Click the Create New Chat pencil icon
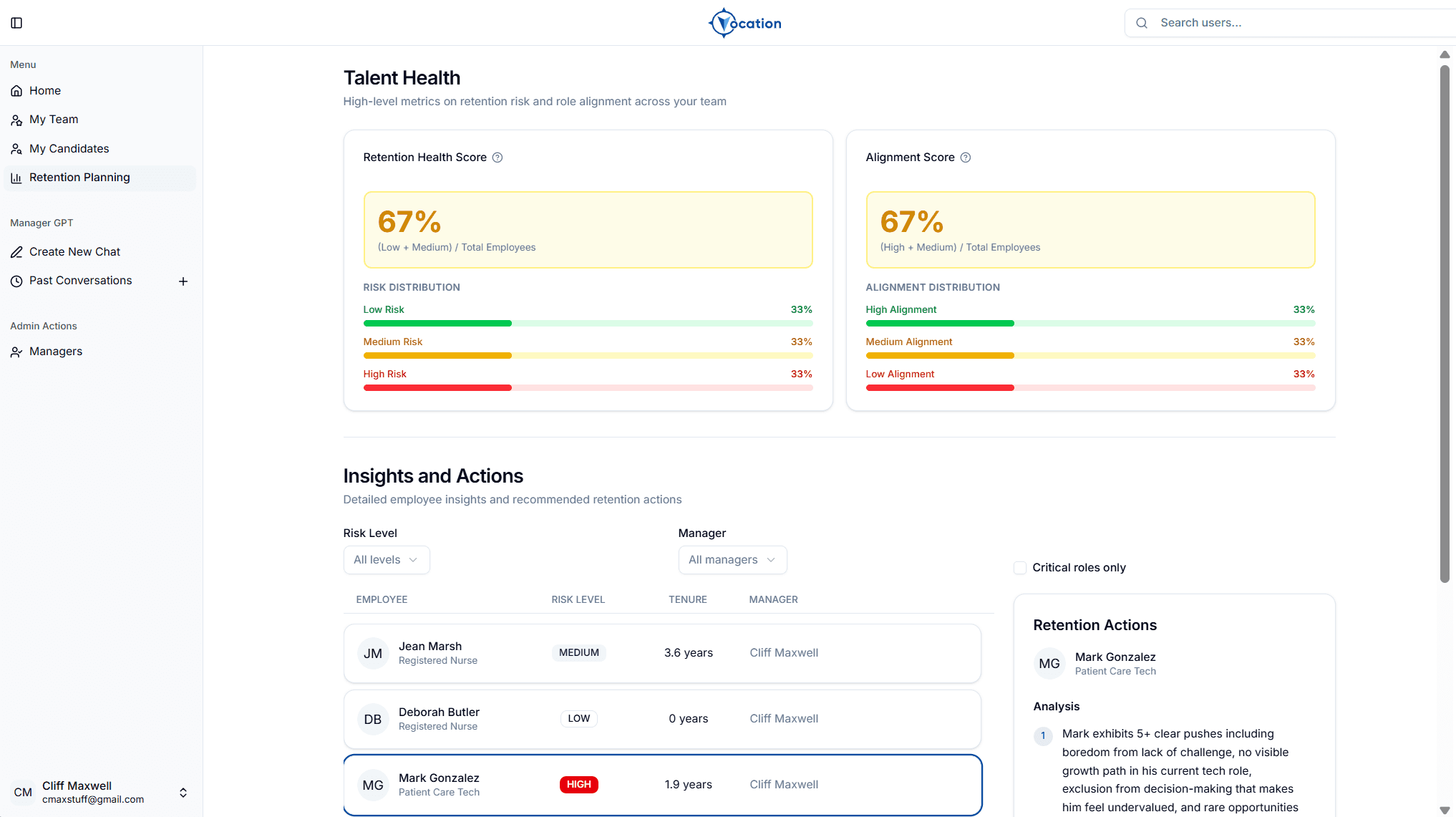 tap(16, 252)
